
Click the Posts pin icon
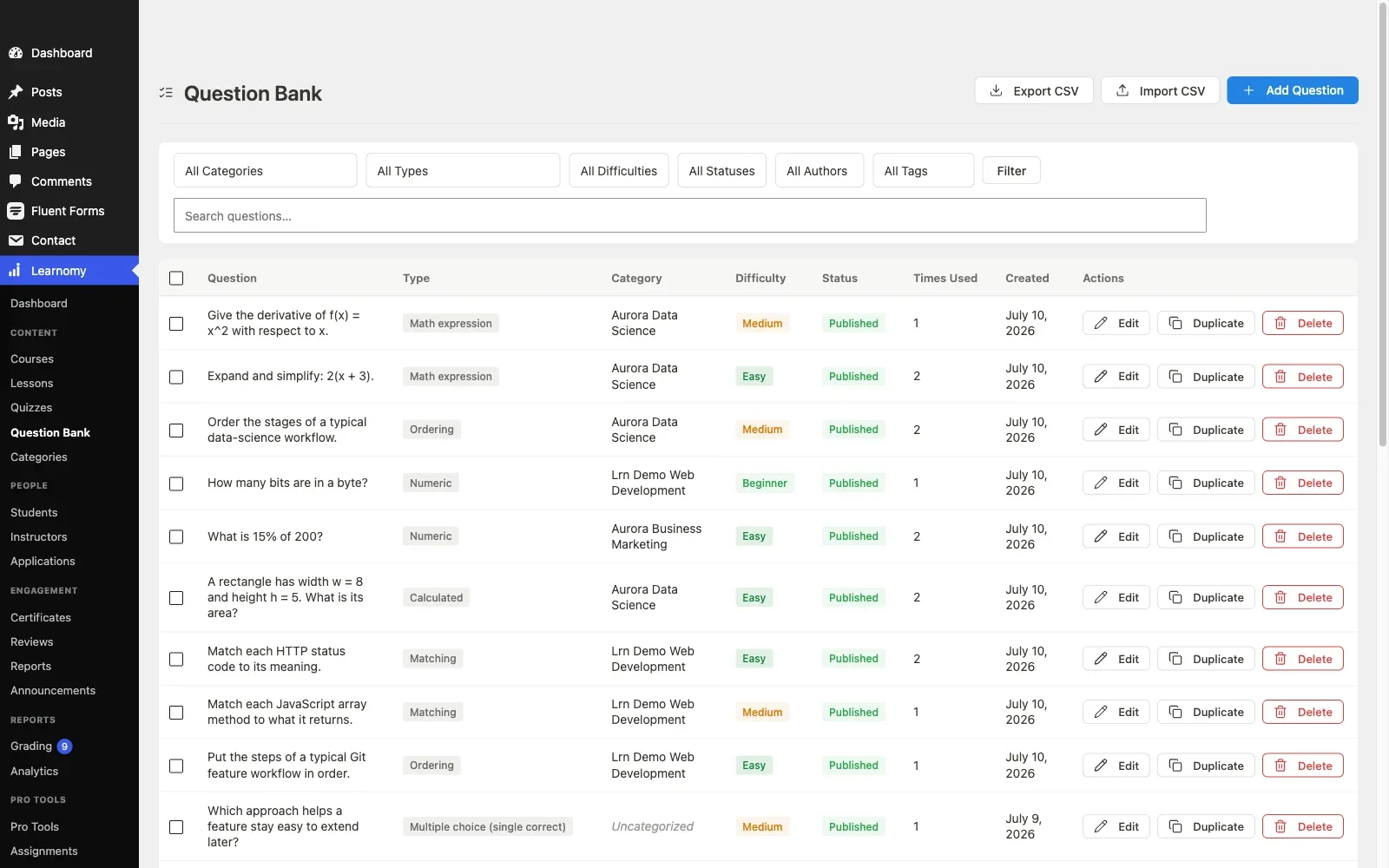tap(16, 92)
